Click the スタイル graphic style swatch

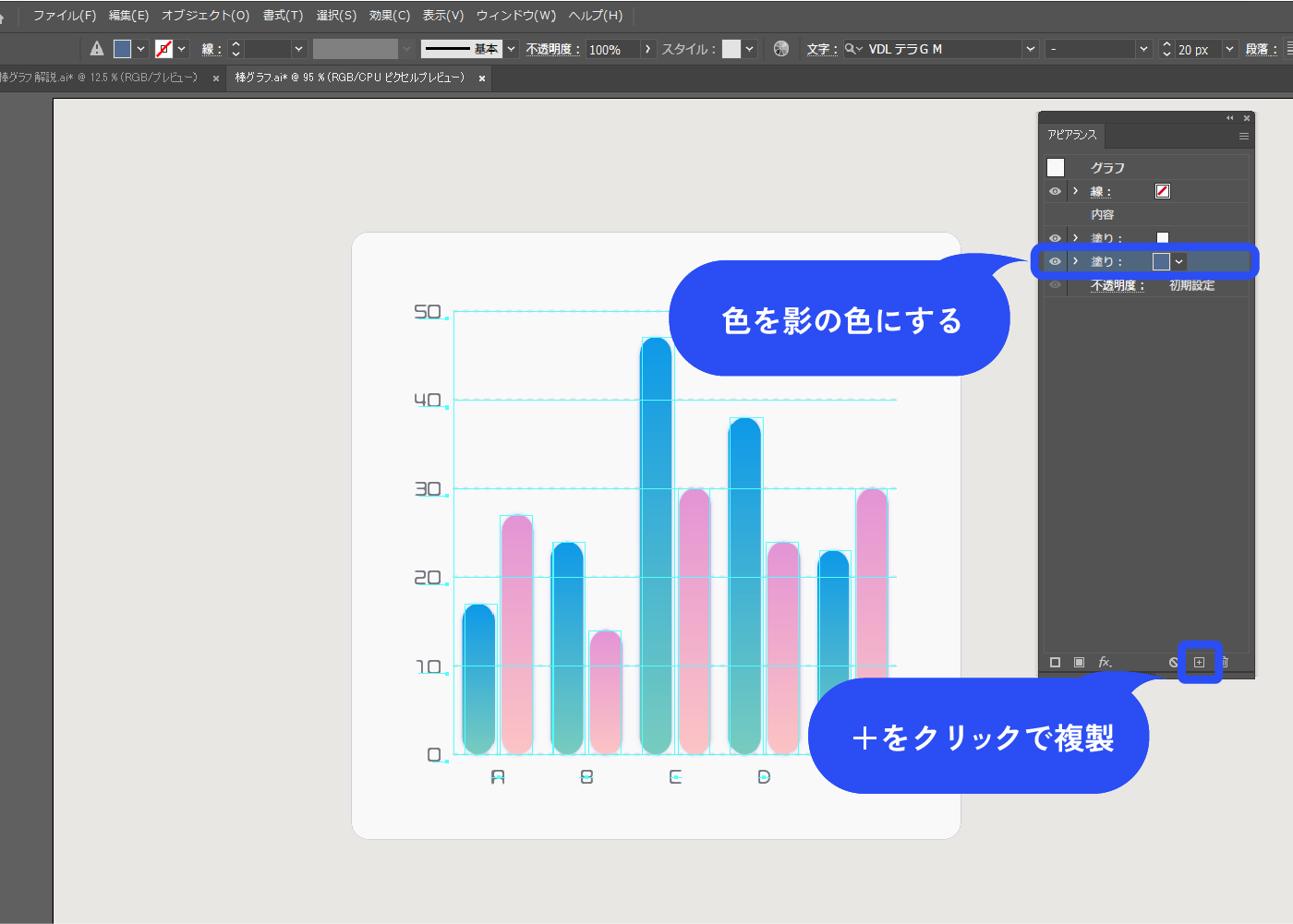[x=731, y=49]
